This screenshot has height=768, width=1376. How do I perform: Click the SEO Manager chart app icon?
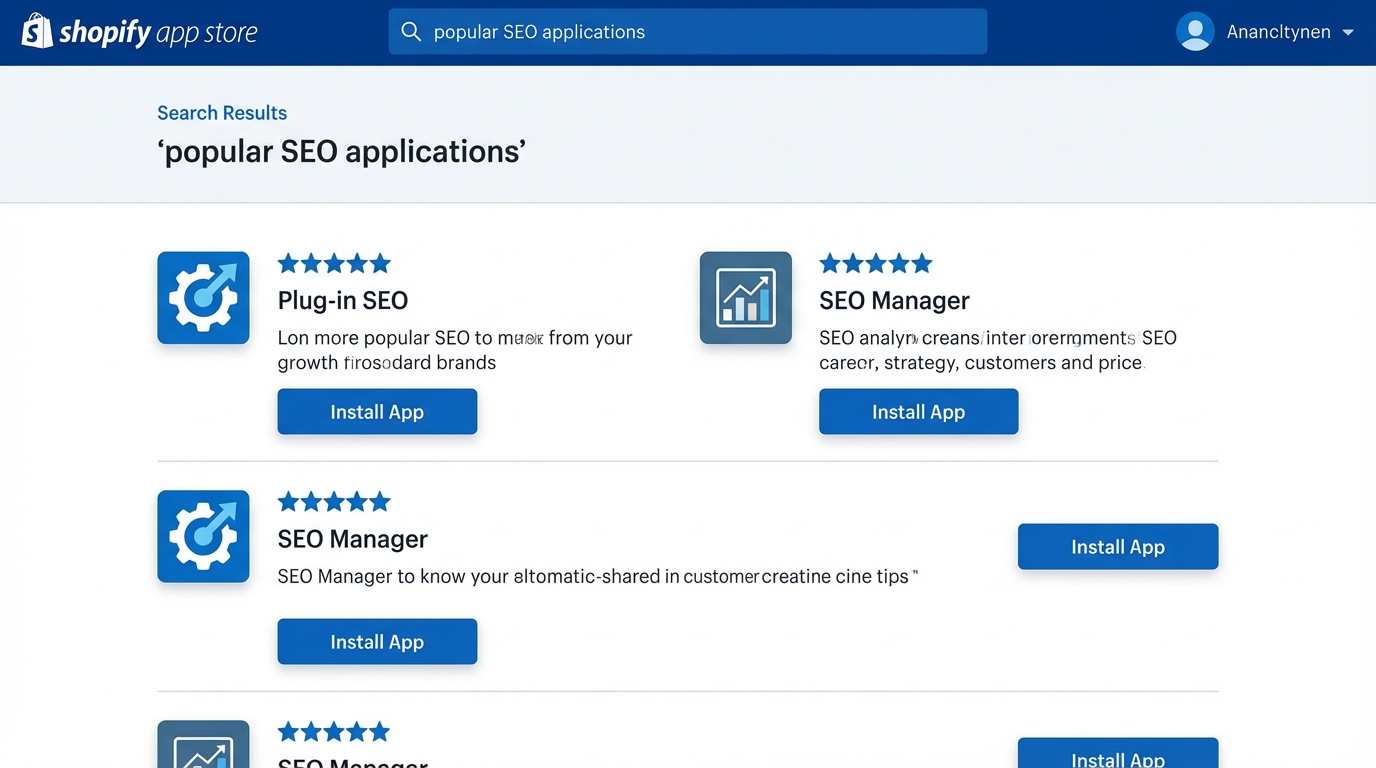(x=745, y=297)
